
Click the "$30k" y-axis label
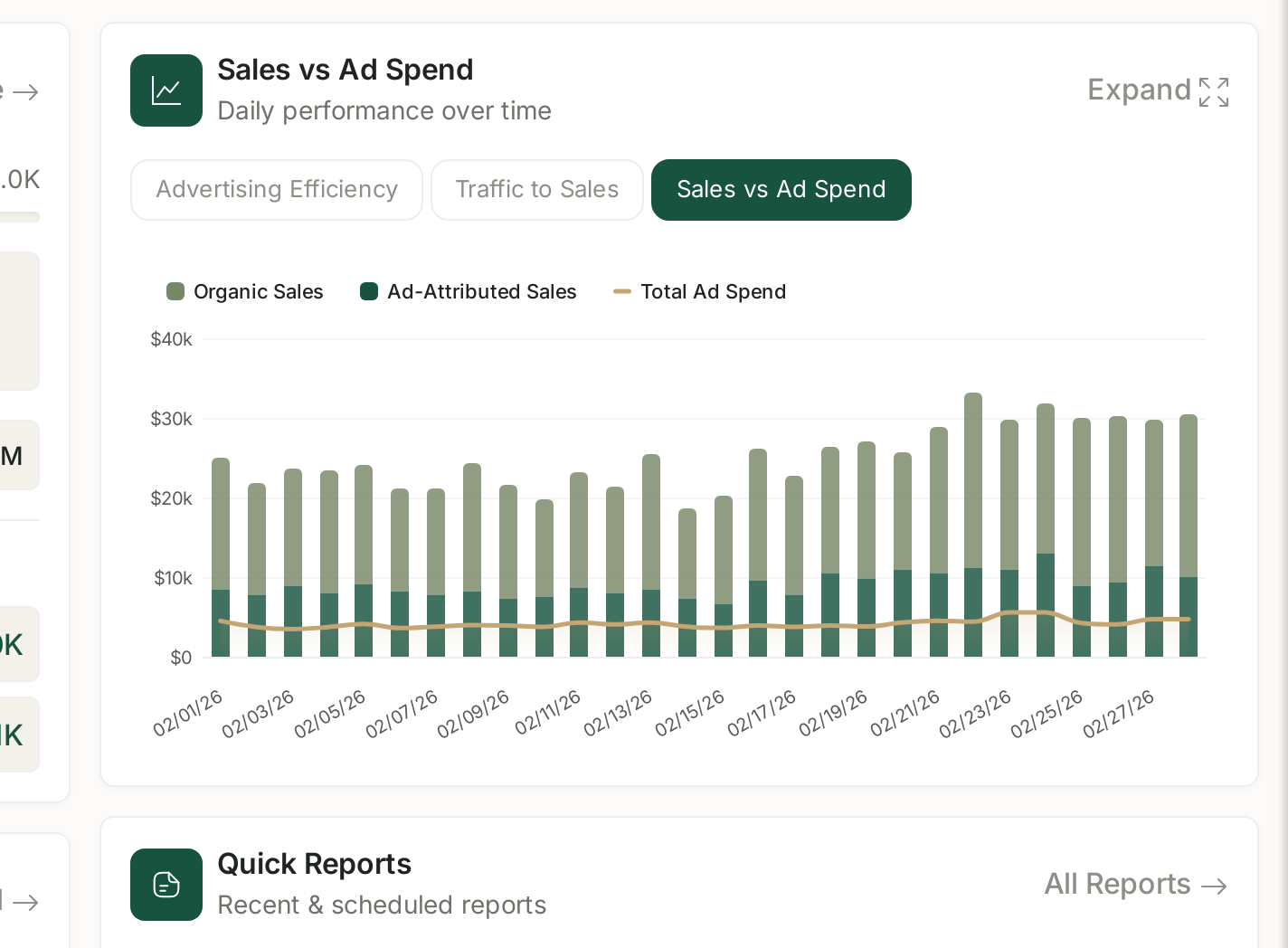(172, 419)
